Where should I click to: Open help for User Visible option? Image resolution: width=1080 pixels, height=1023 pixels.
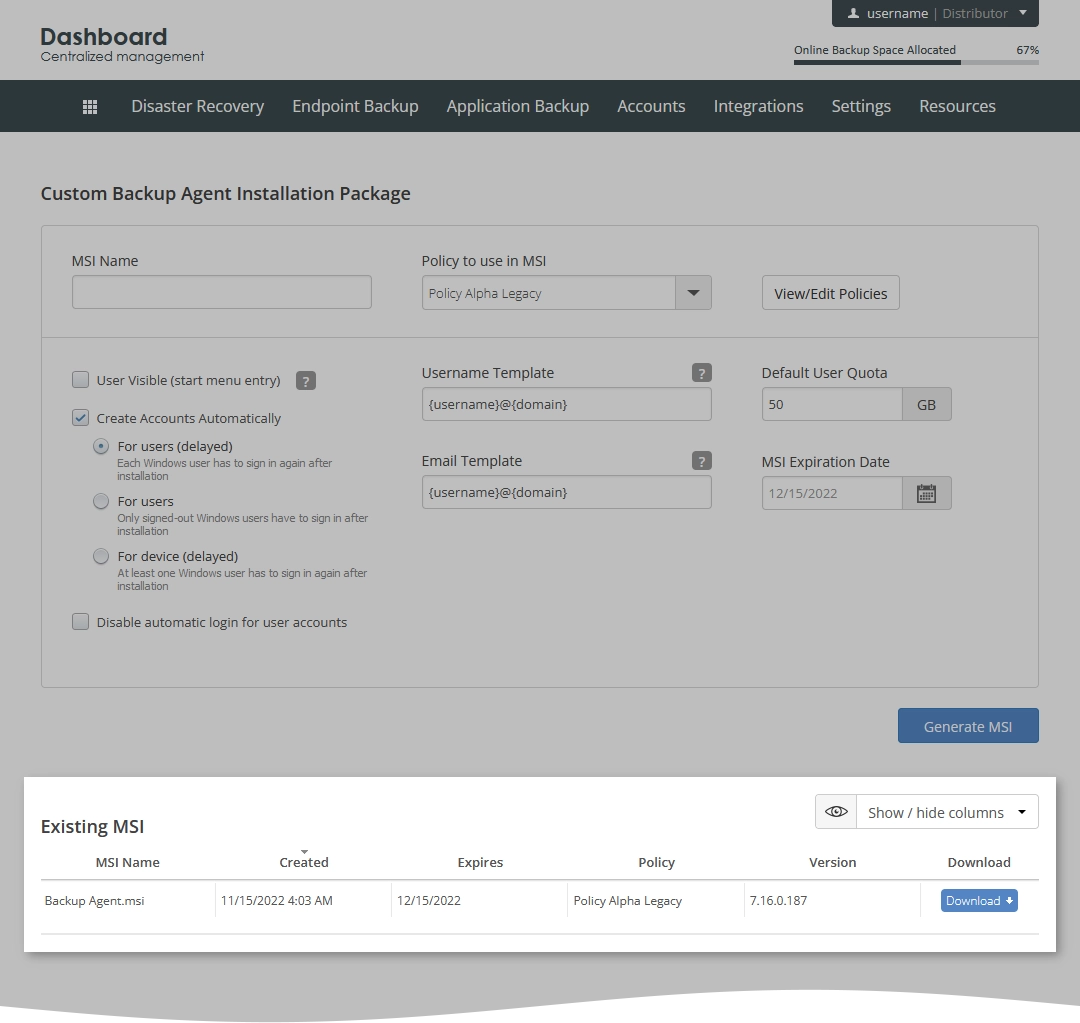coord(306,380)
